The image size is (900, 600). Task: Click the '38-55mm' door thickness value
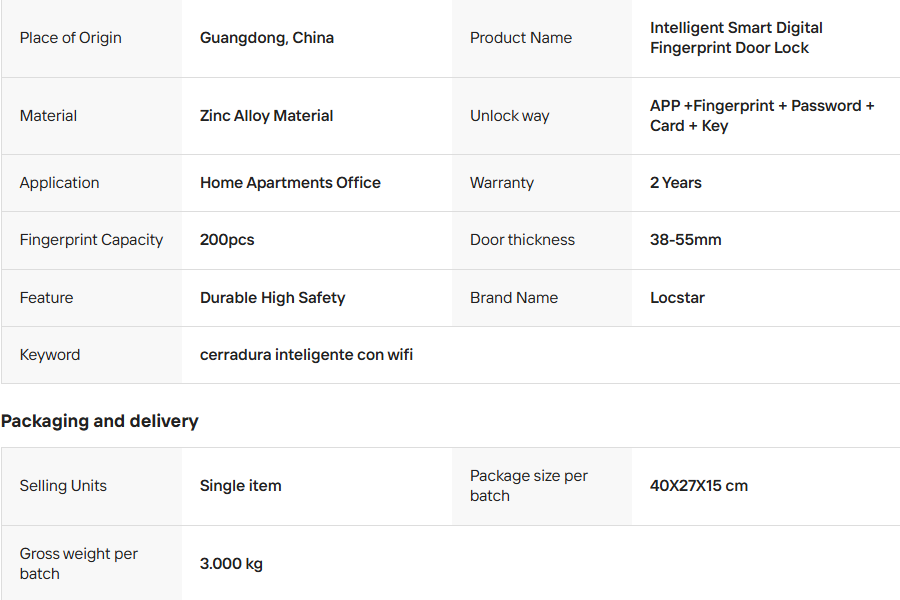tap(686, 240)
